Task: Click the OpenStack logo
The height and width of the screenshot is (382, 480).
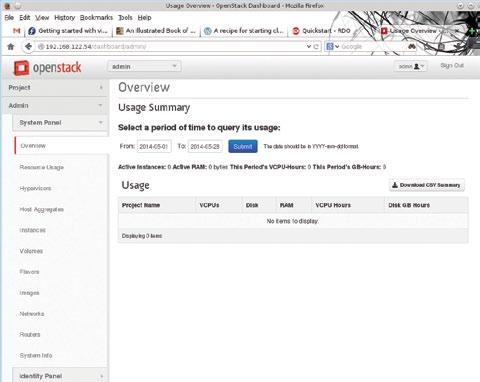Action: coord(48,68)
